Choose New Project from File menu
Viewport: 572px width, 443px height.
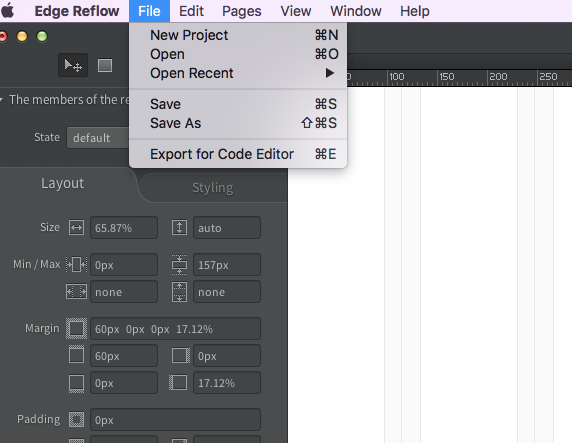point(238,35)
